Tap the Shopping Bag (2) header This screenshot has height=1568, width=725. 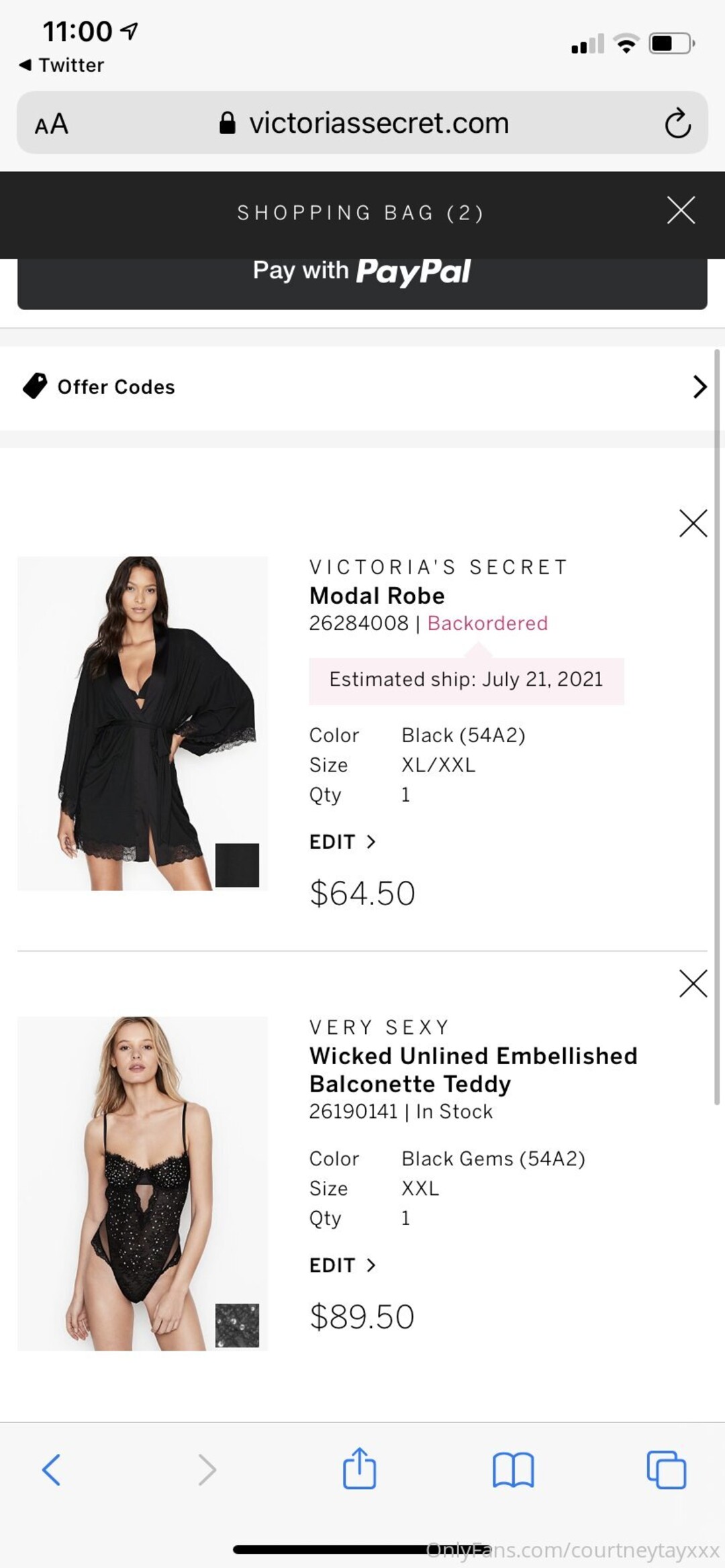click(x=360, y=213)
